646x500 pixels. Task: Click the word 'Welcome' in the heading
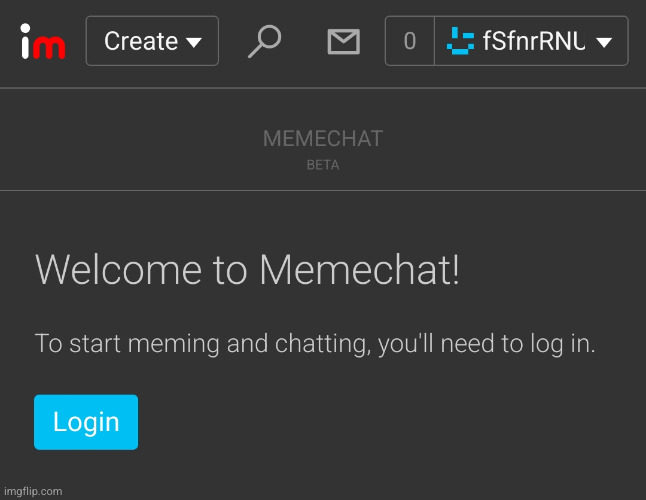point(118,270)
